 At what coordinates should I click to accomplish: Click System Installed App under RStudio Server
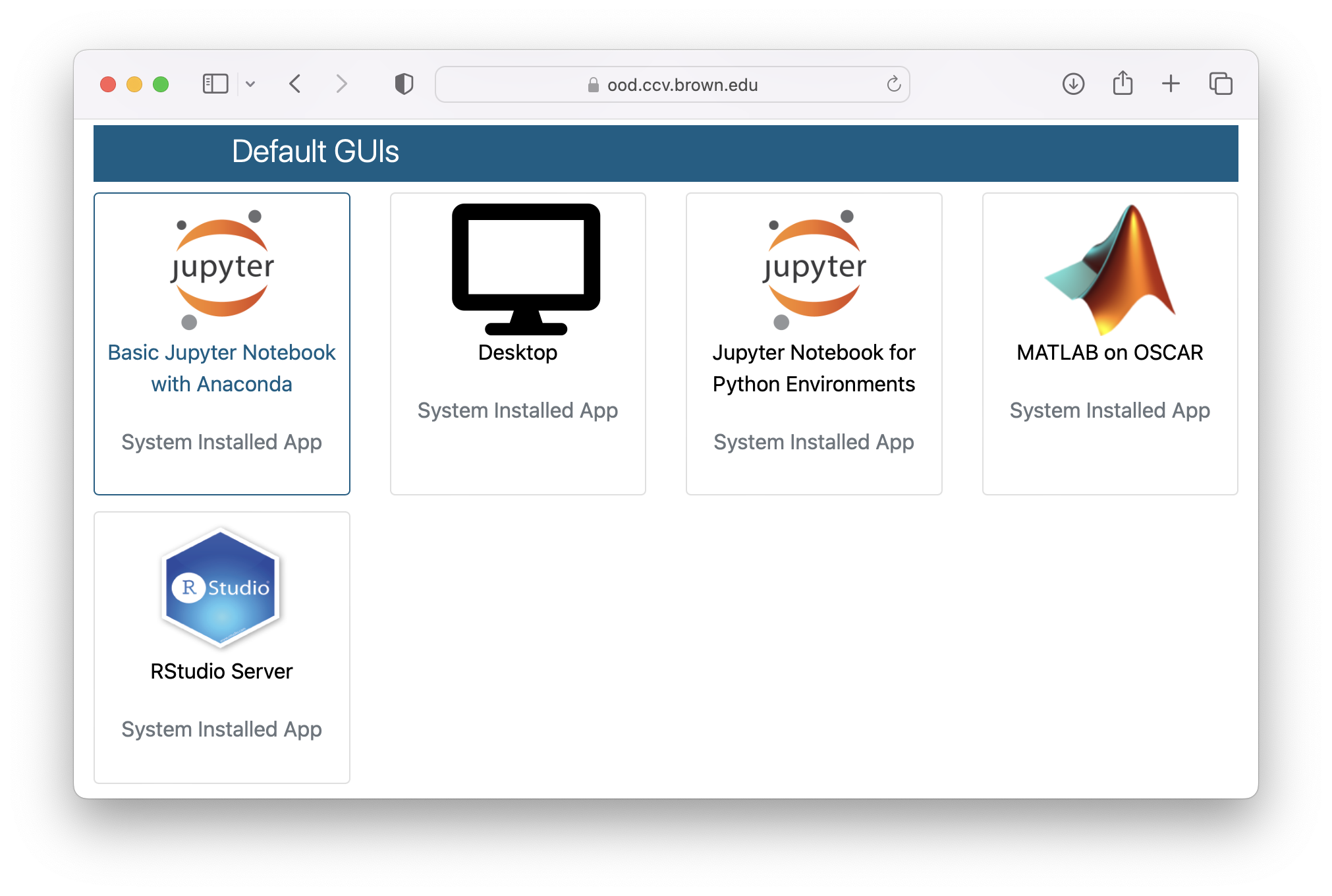[x=221, y=729]
